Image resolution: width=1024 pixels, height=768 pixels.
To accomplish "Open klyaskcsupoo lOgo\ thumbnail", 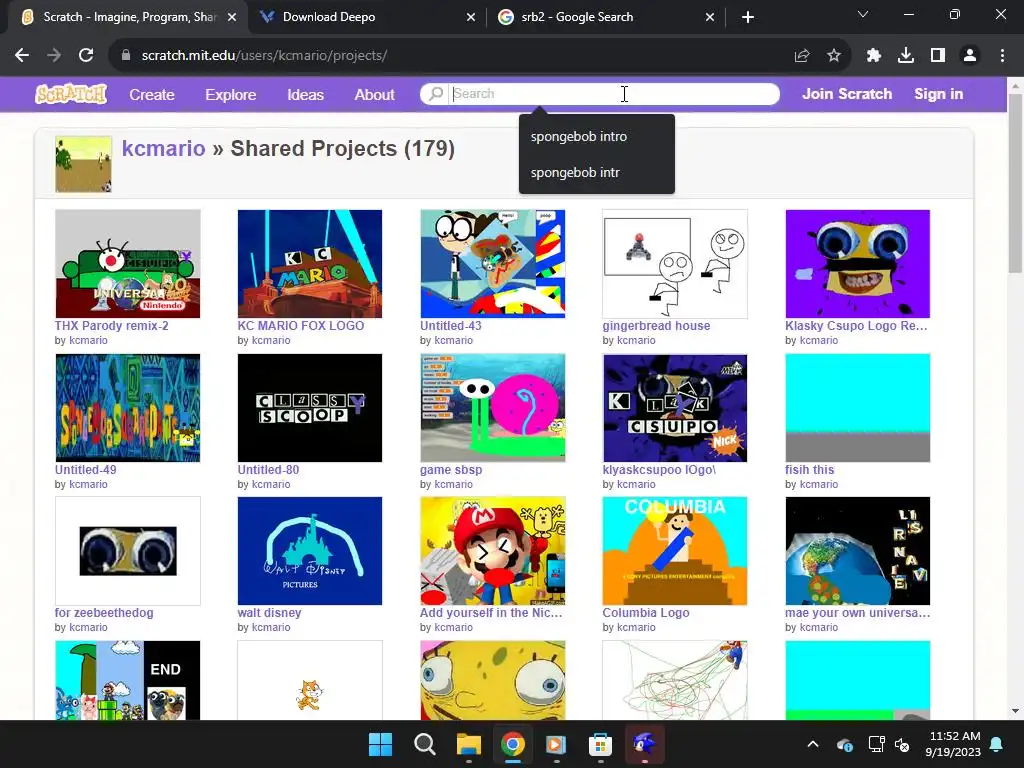I will point(675,408).
